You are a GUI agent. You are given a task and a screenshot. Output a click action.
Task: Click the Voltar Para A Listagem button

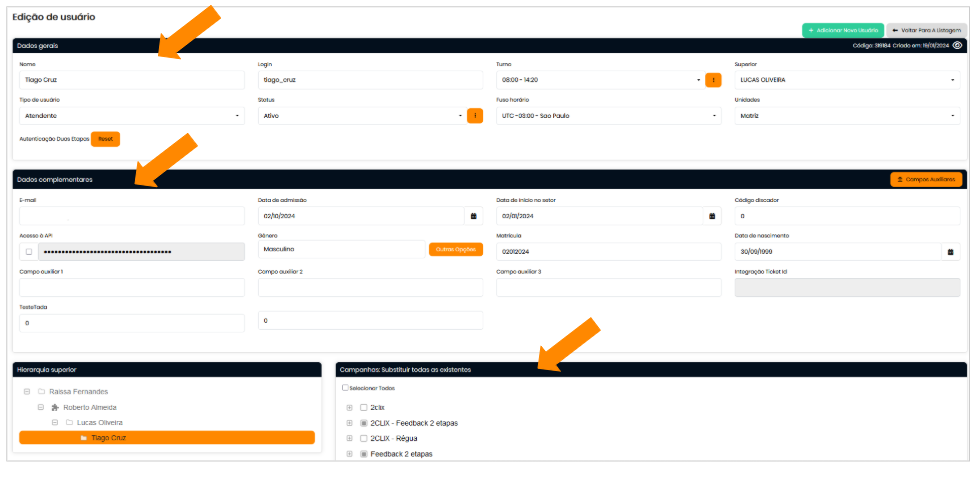click(926, 31)
